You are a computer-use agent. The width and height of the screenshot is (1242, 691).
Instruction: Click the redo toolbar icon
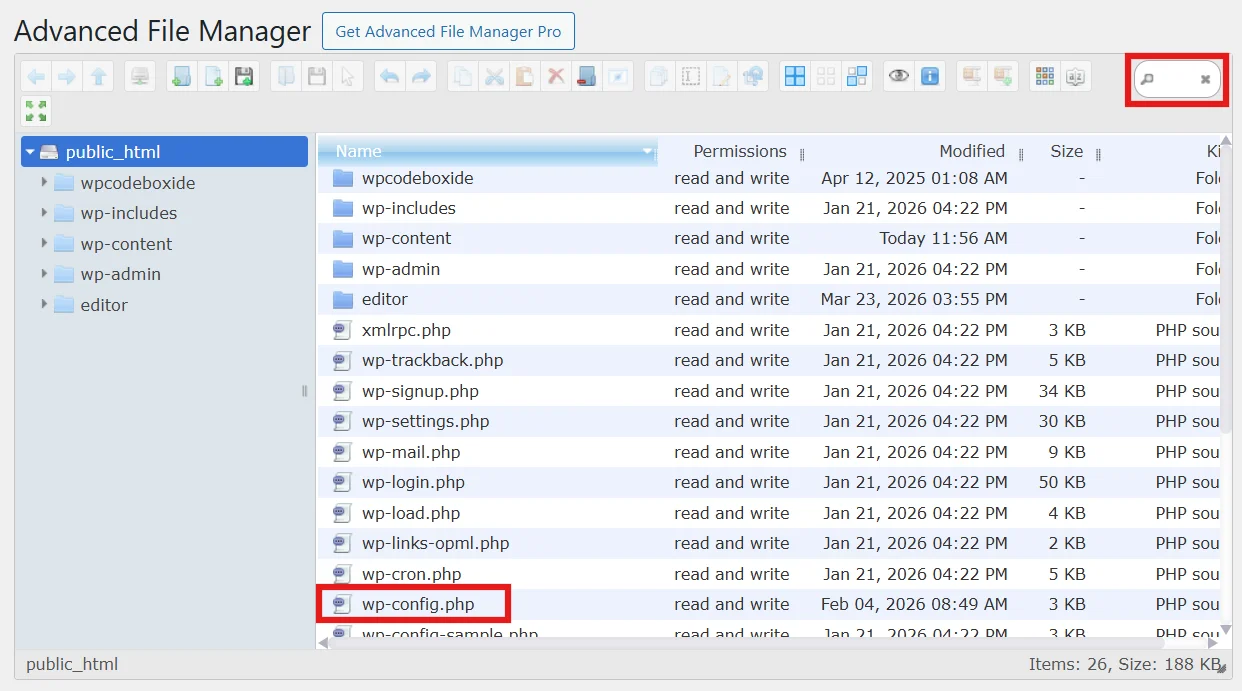[419, 76]
